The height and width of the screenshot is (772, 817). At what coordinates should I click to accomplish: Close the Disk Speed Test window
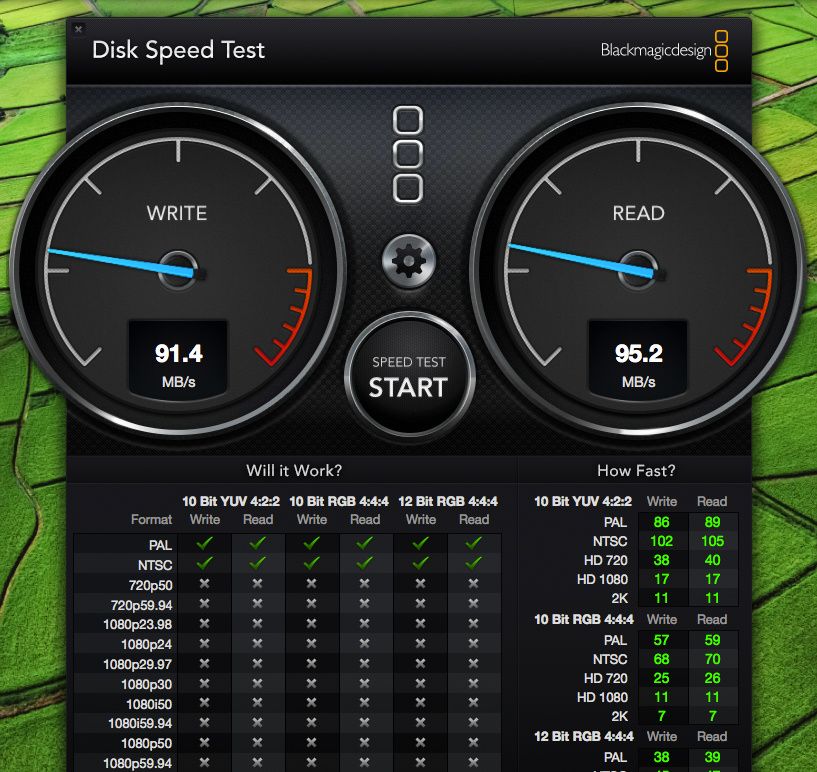(x=79, y=29)
